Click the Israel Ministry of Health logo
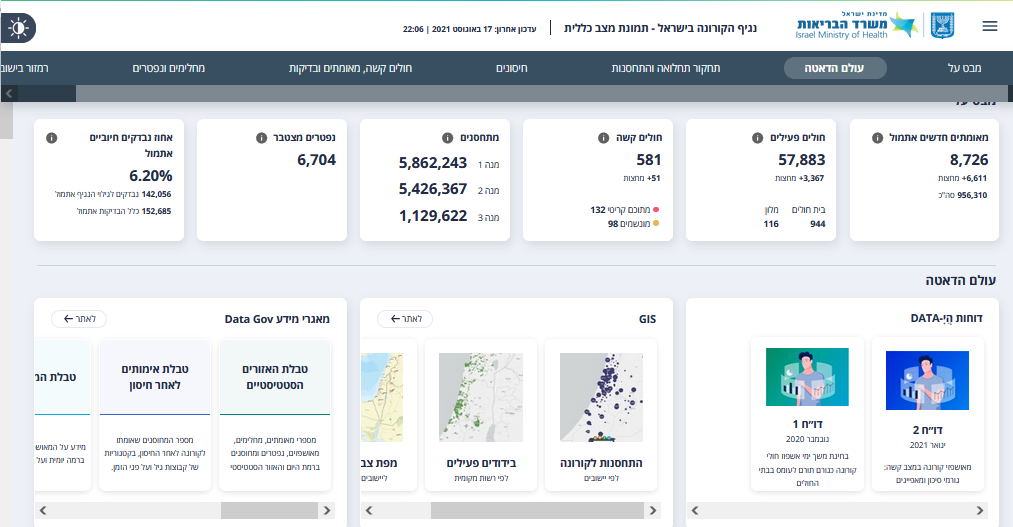Screen dimensions: 1013x527 [x=856, y=26]
